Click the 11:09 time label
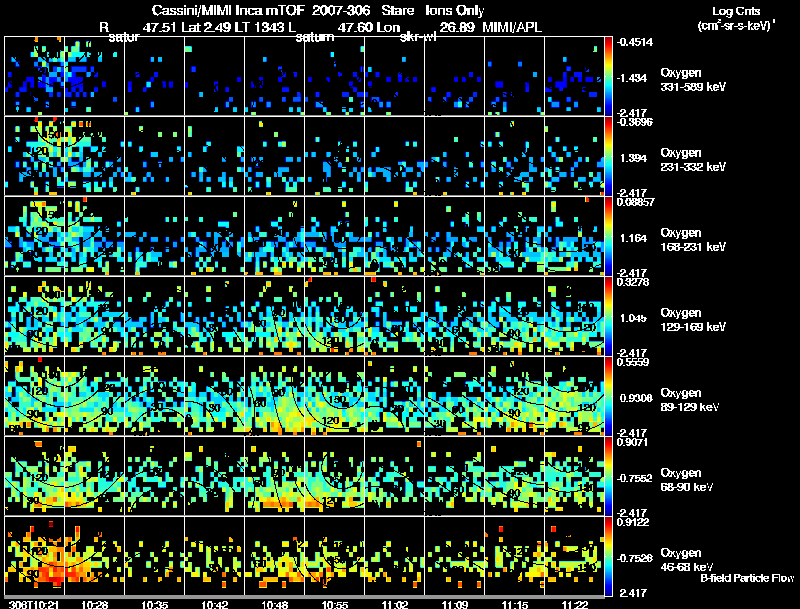The height and width of the screenshot is (609, 800). click(455, 605)
